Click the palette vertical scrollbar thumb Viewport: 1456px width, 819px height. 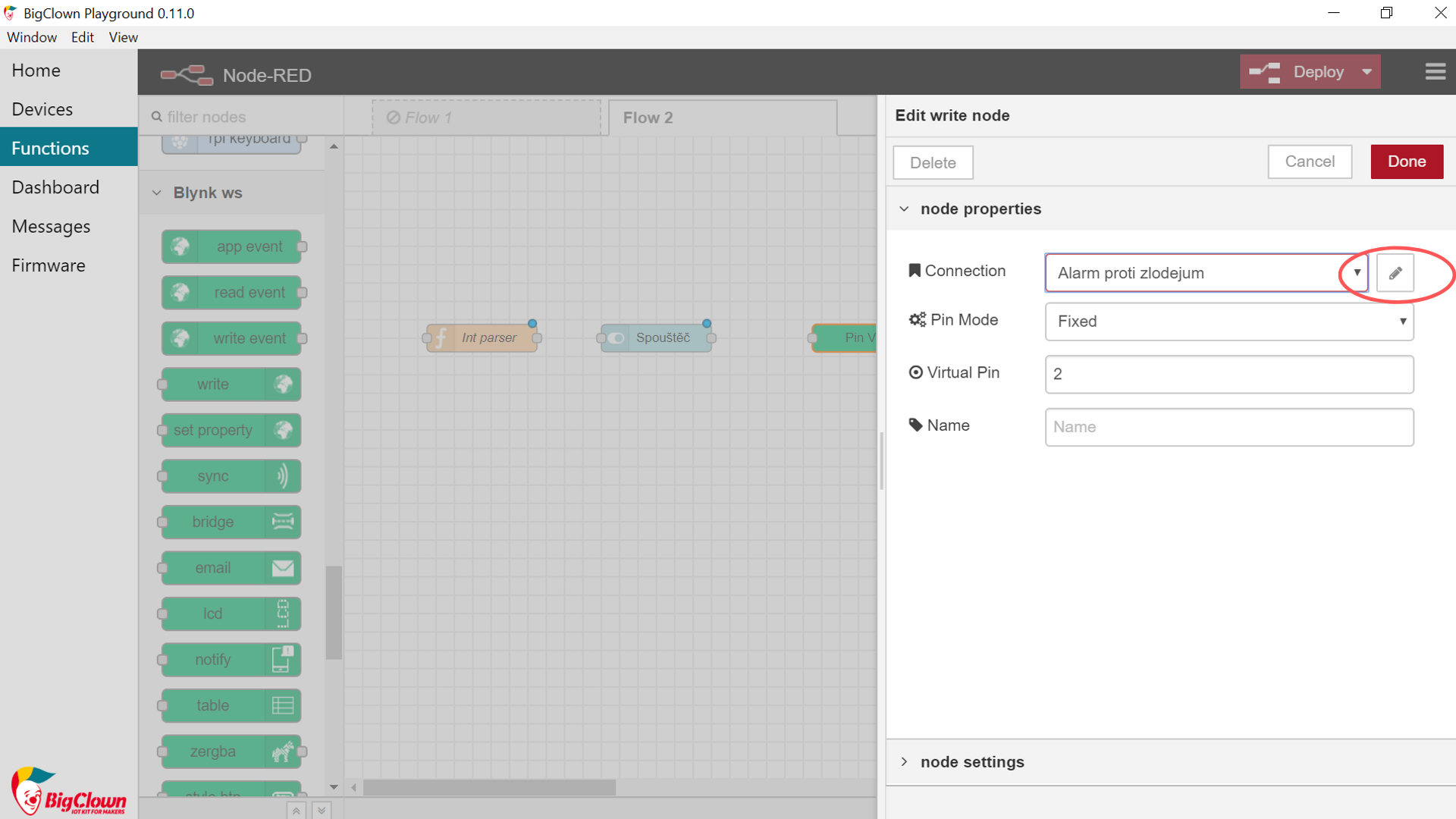click(334, 613)
